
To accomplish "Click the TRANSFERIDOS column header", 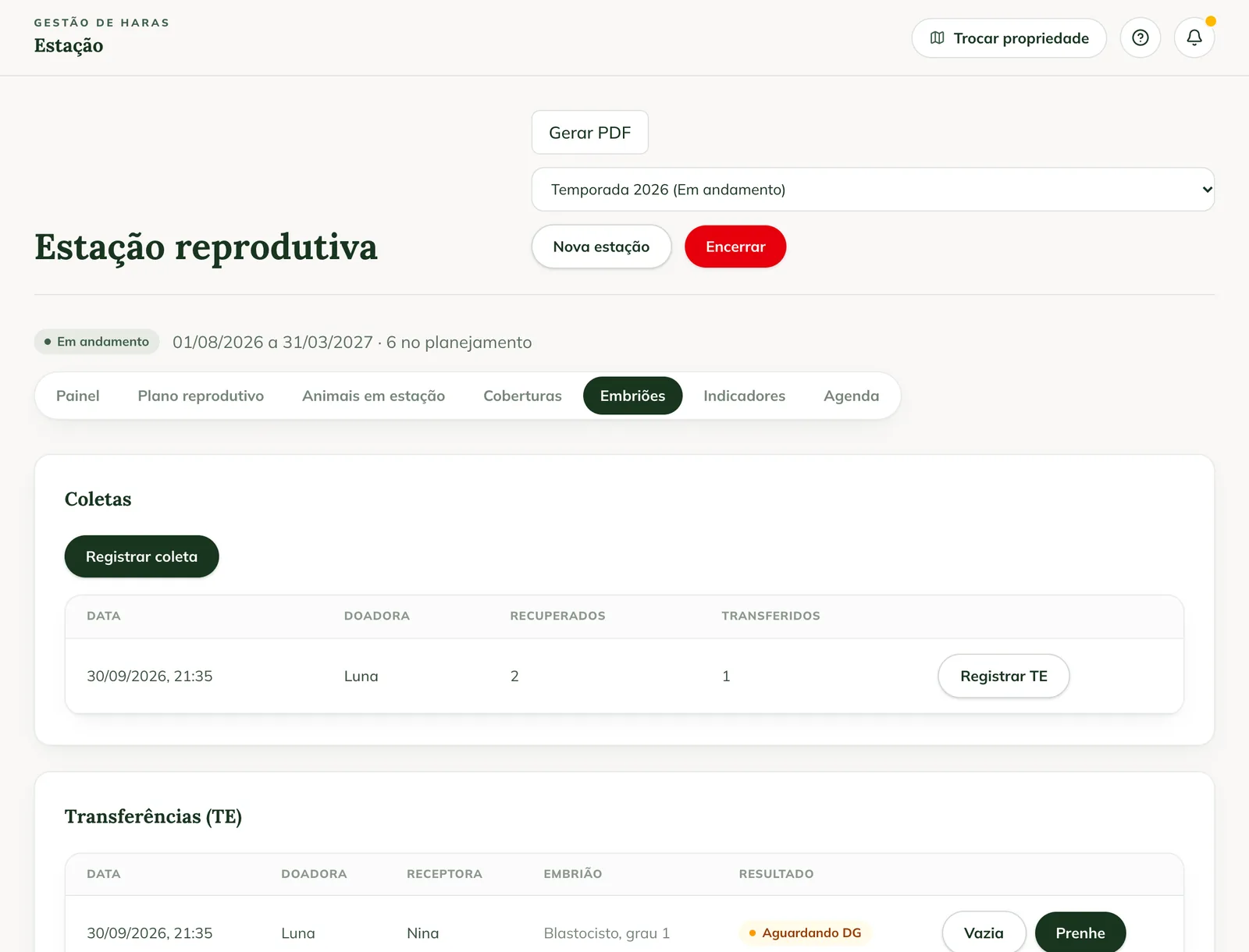I will point(770,616).
